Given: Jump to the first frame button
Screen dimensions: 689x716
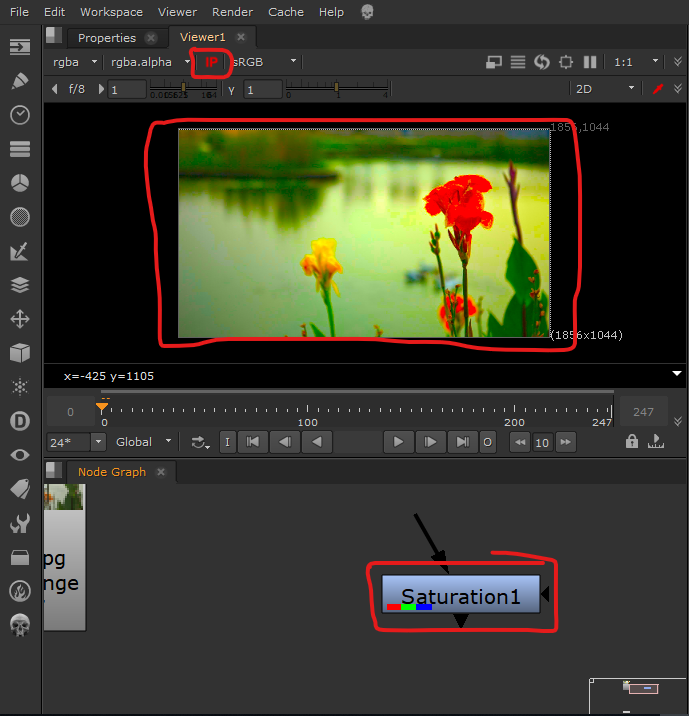Looking at the screenshot, I should pyautogui.click(x=254, y=441).
